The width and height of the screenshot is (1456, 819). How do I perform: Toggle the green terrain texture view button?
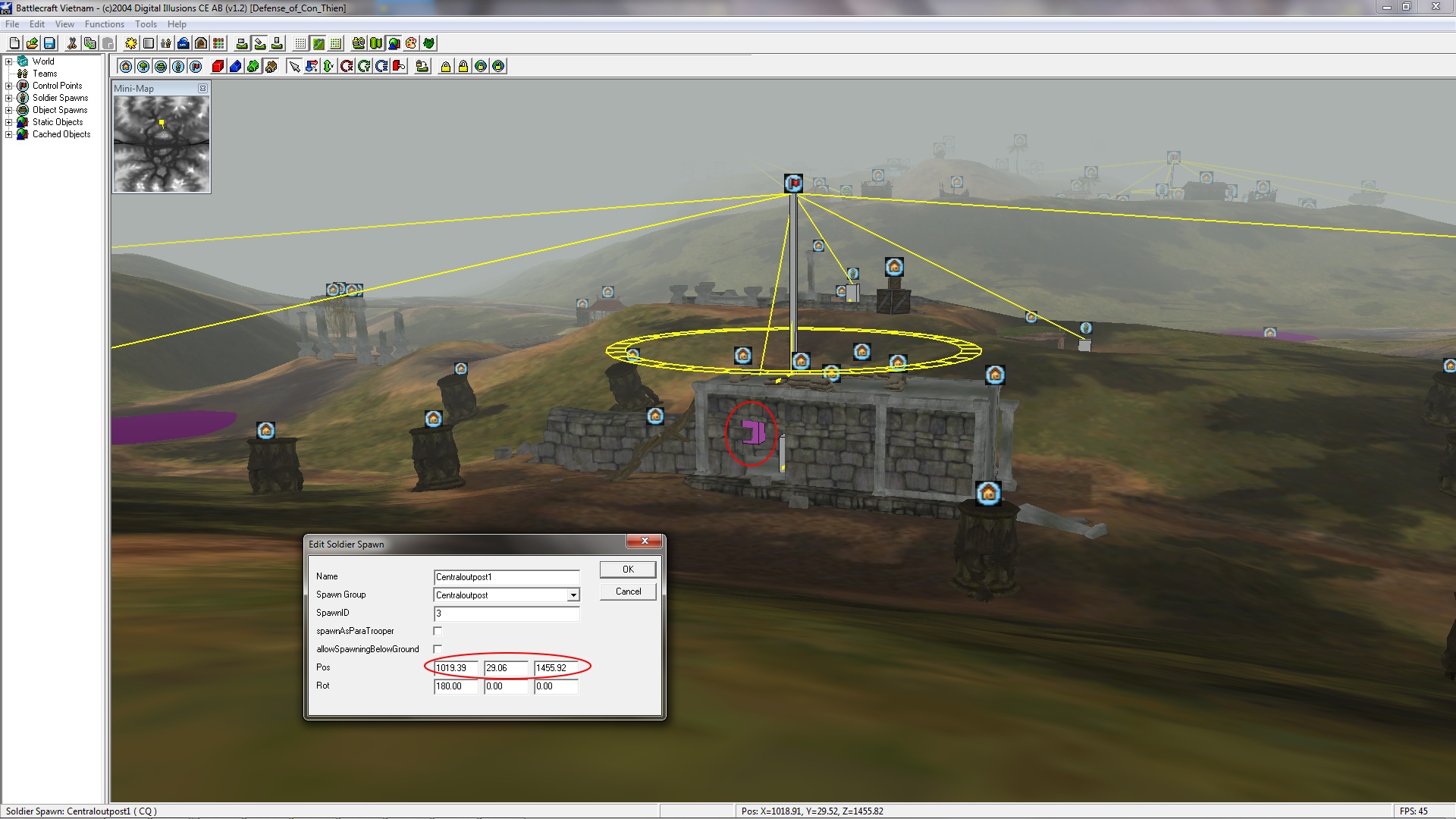point(318,43)
